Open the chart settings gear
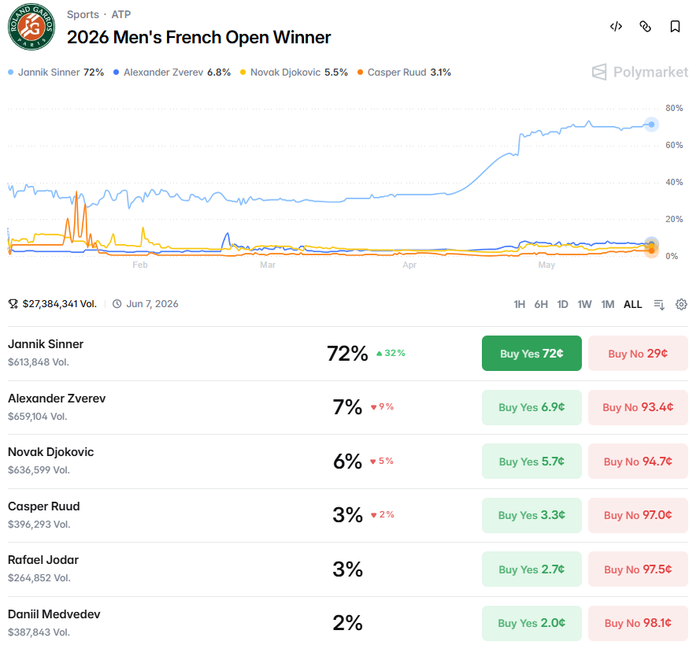Viewport: 700px width, 649px height. [681, 304]
